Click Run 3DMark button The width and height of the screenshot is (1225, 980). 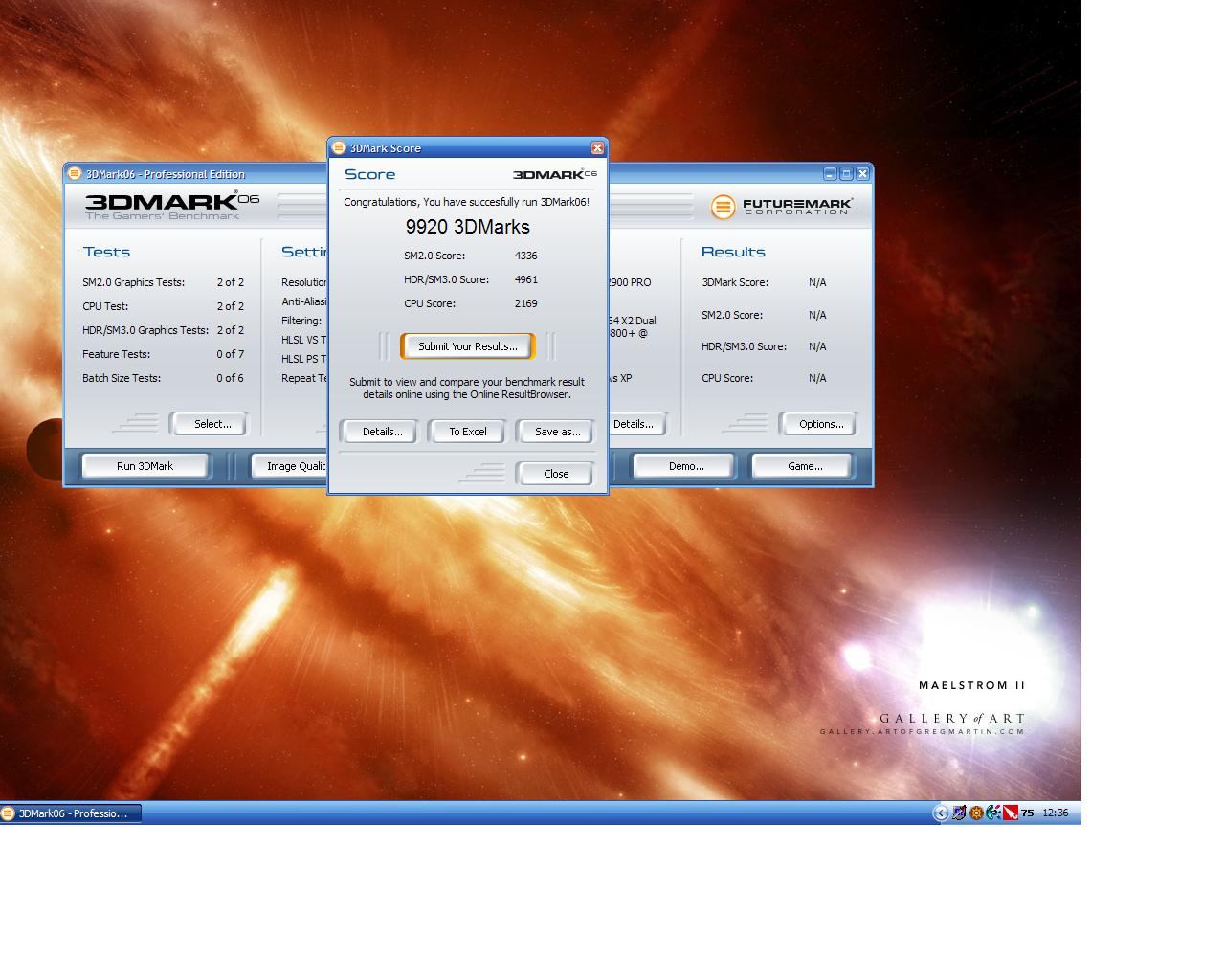[x=145, y=466]
